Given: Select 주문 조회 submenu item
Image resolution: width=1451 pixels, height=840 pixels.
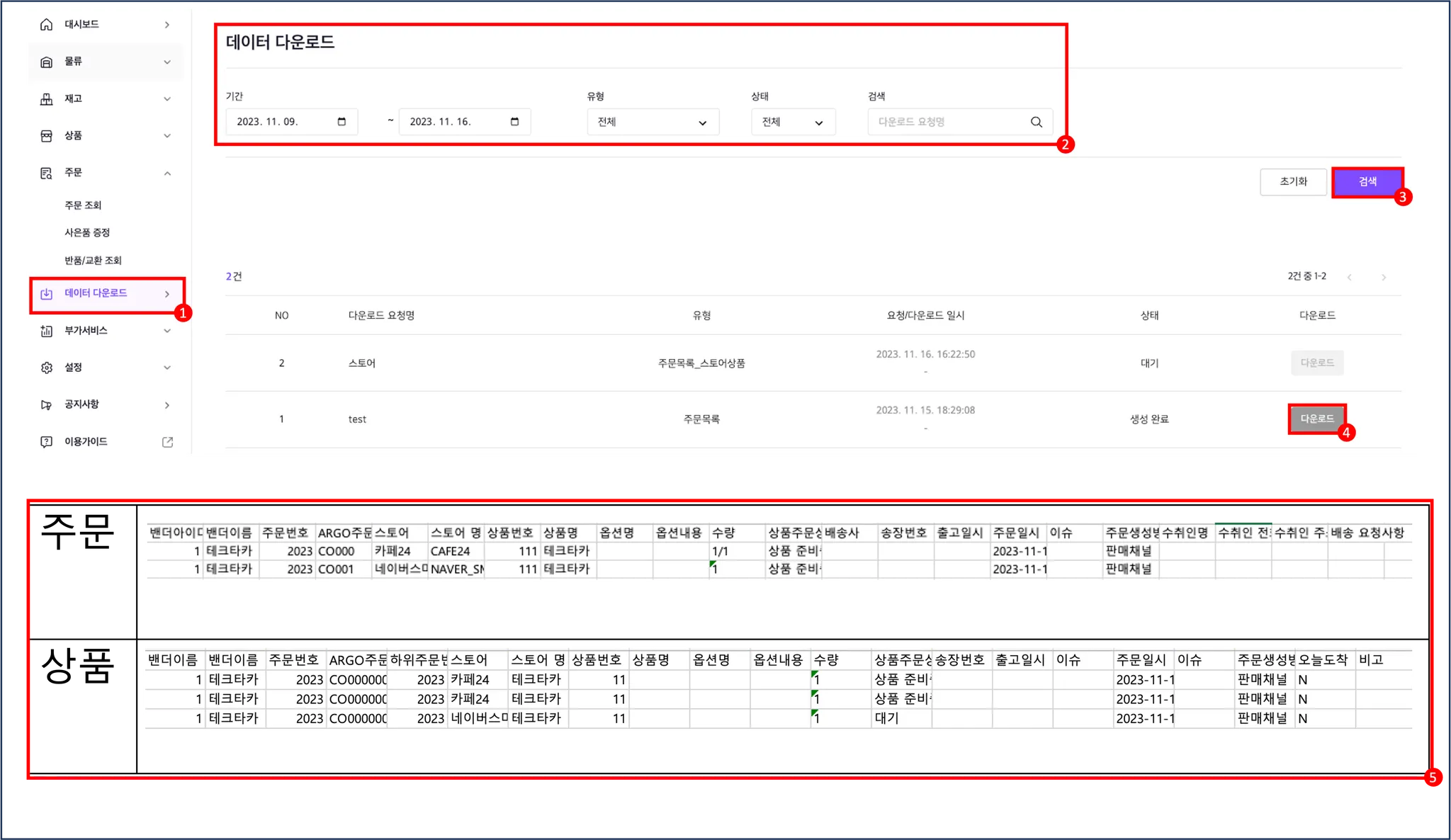Looking at the screenshot, I should [x=83, y=205].
